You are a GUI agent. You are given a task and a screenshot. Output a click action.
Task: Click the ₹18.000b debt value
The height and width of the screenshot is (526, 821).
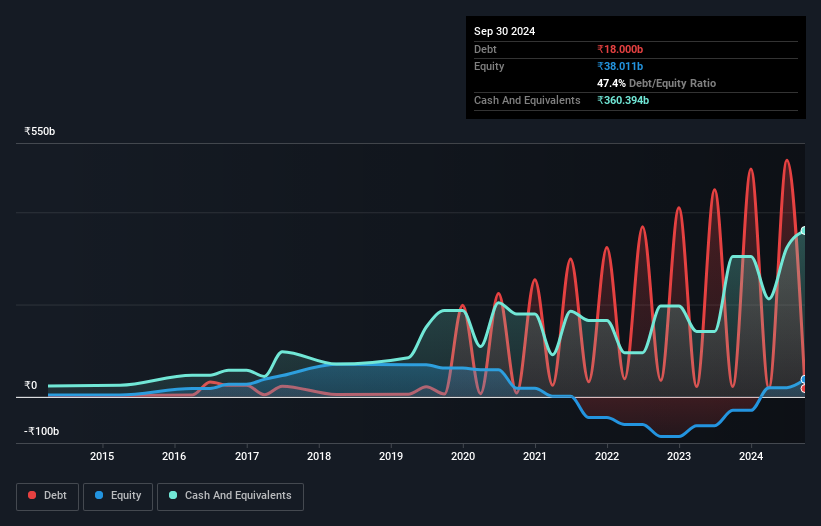tap(620, 49)
